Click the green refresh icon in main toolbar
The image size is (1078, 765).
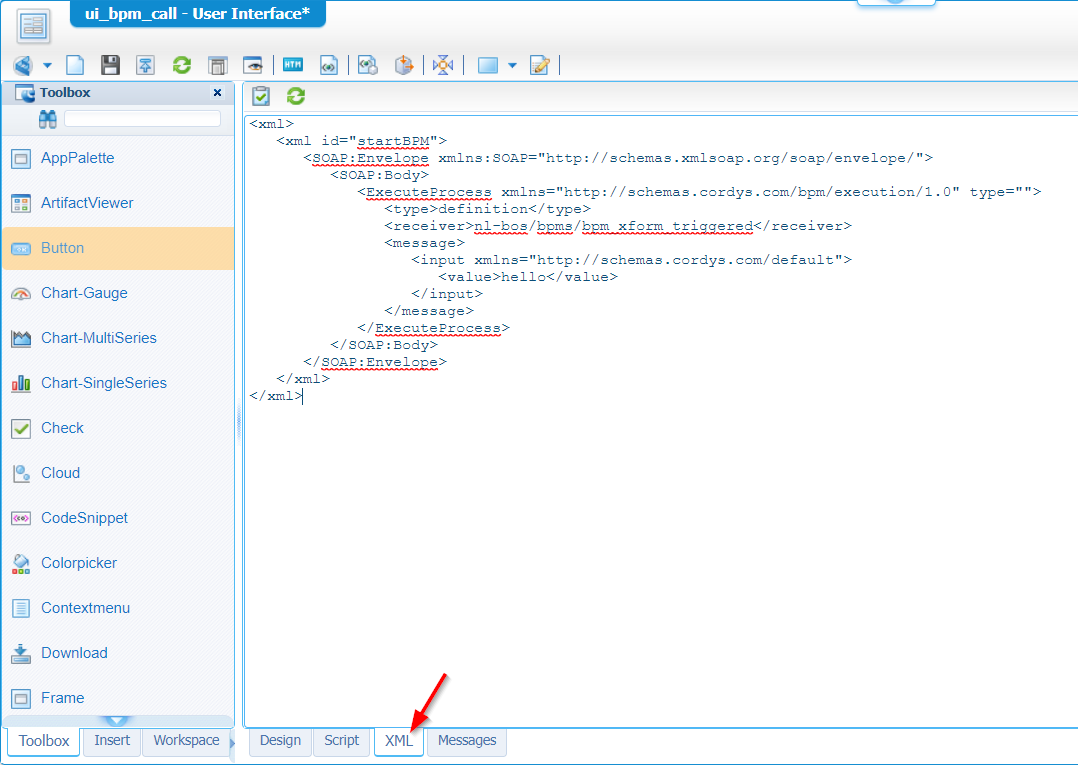[181, 65]
